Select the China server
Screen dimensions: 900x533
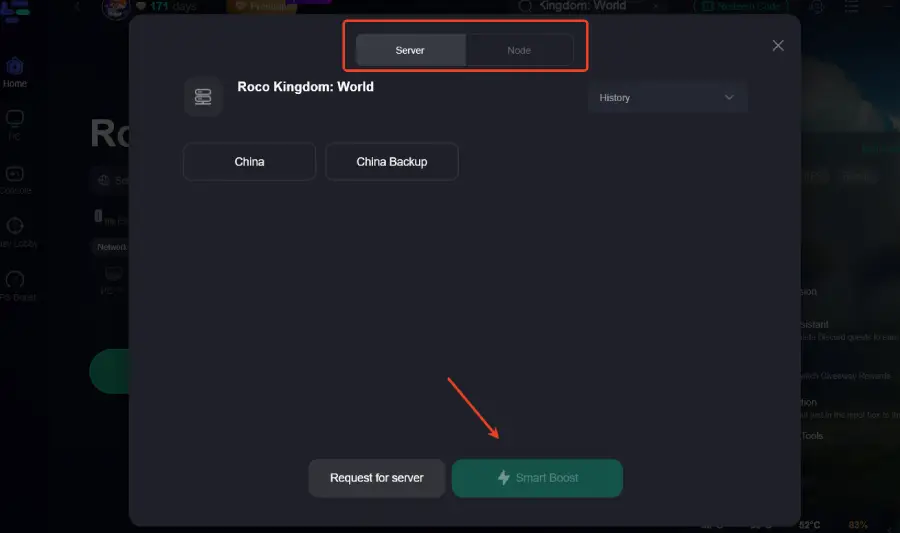249,162
